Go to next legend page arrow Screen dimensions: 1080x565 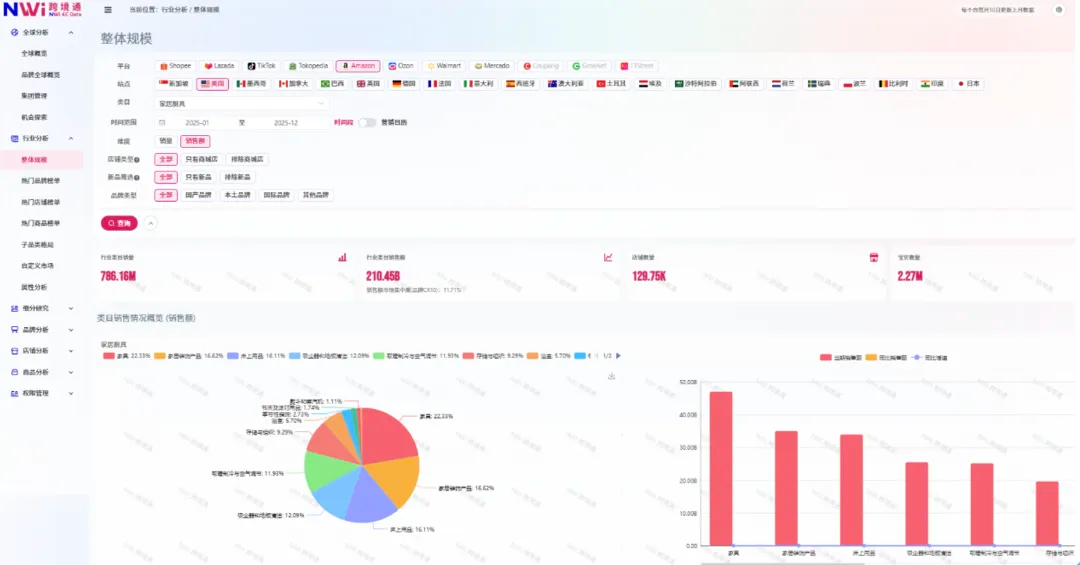tap(618, 355)
